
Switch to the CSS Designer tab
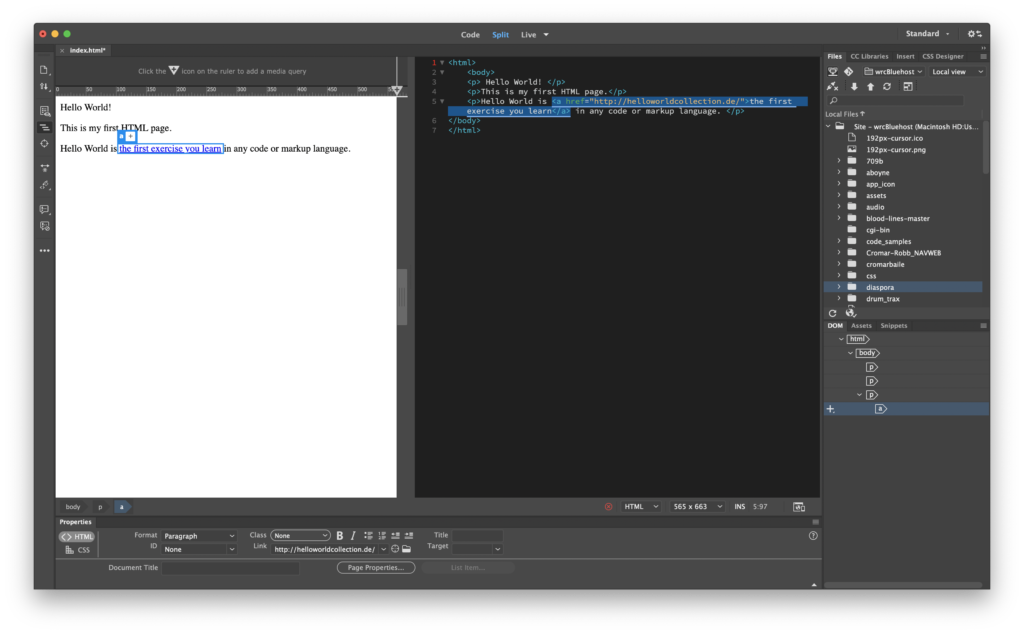(x=943, y=57)
